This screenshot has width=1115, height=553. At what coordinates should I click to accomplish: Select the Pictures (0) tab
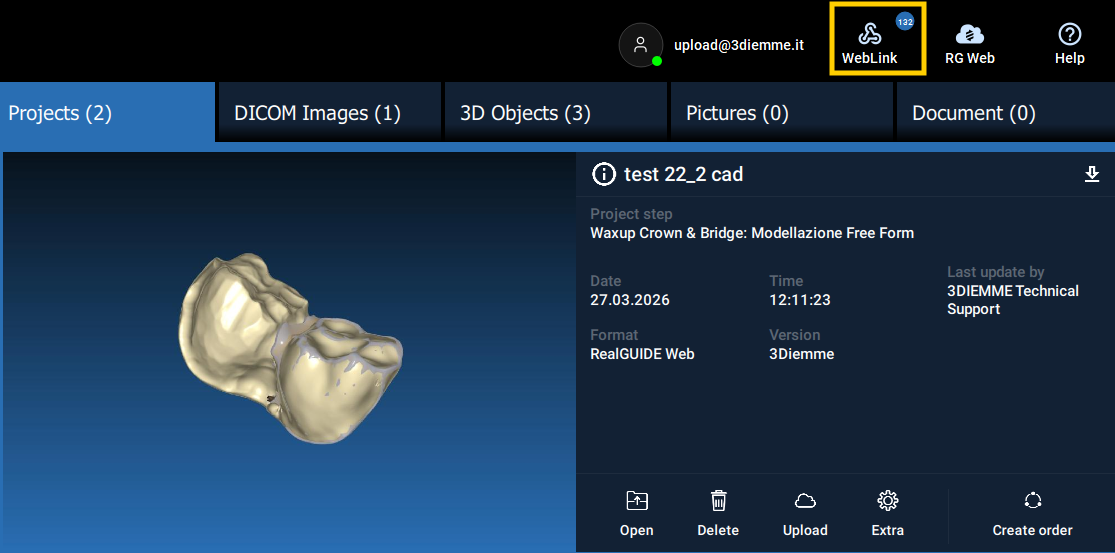(x=780, y=113)
